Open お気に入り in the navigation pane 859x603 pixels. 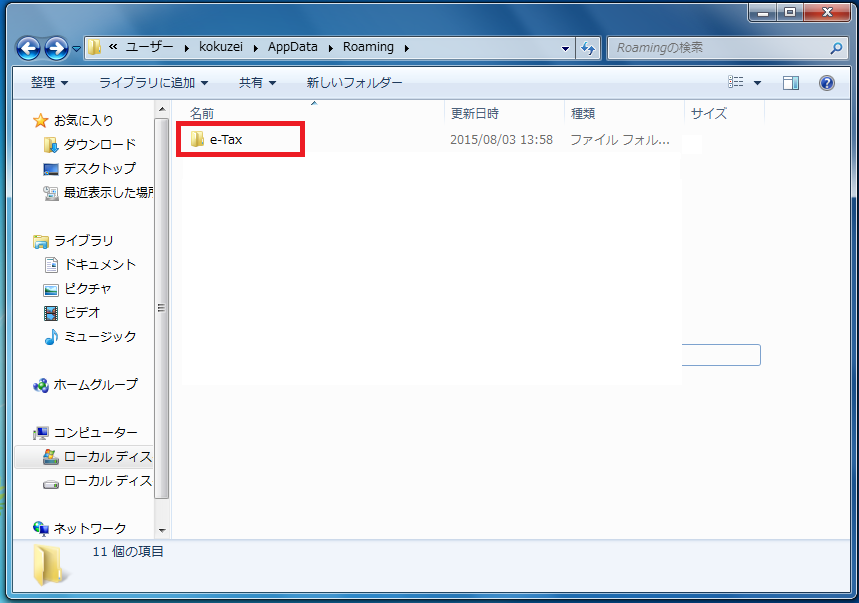(83, 120)
